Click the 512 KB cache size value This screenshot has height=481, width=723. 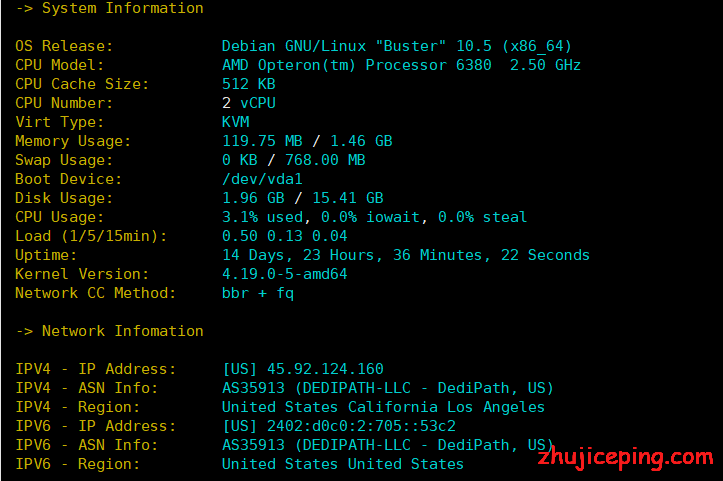point(249,84)
